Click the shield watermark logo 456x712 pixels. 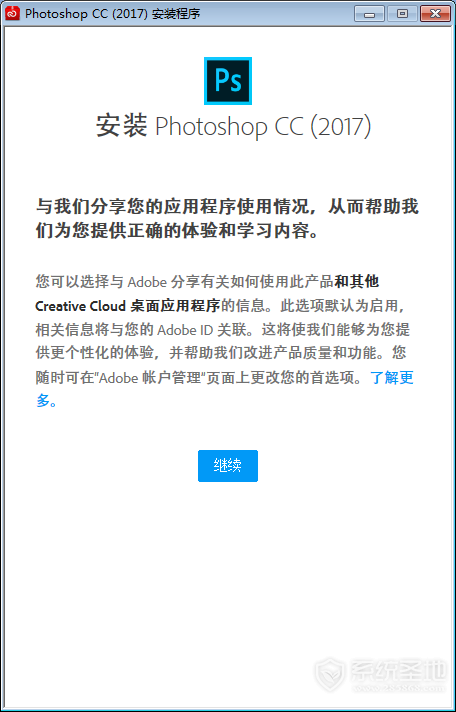[331, 675]
